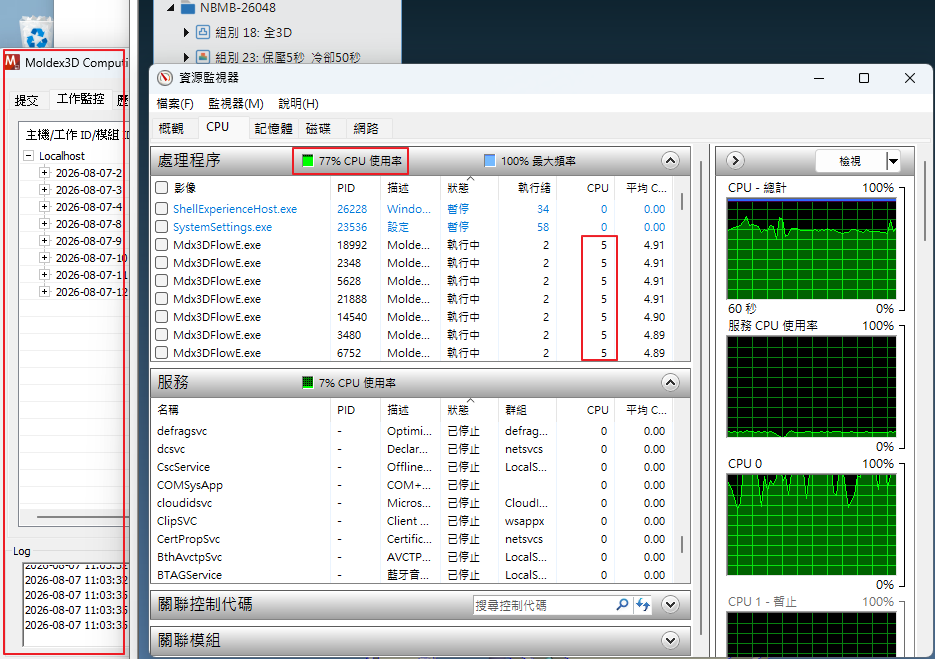Check Mdx3DFlowE.exe PID 14540 checkbox

(x=161, y=317)
